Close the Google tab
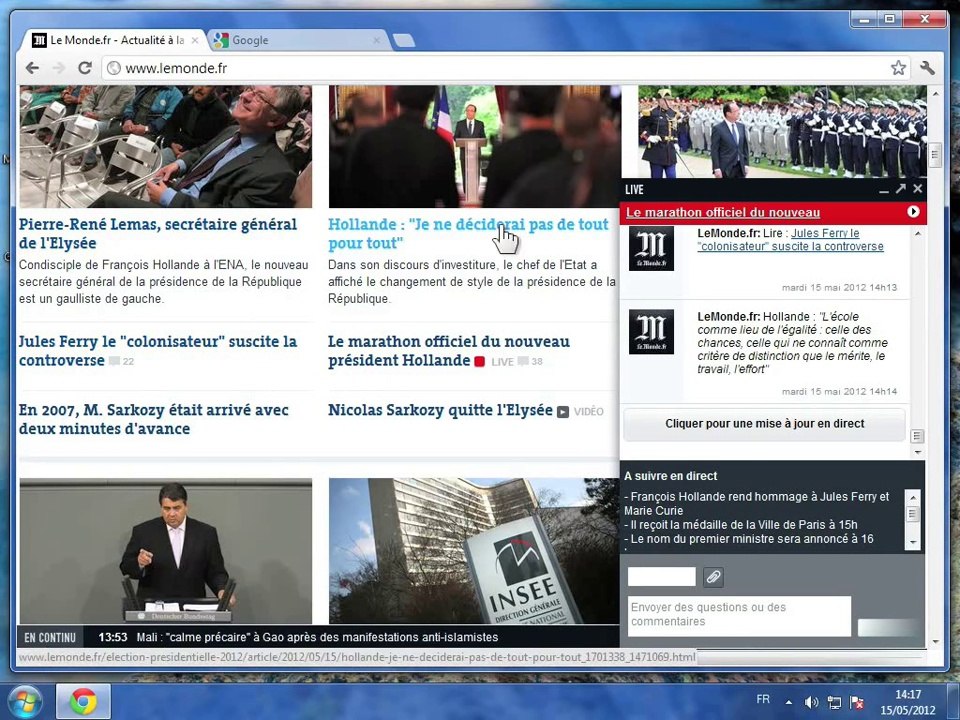This screenshot has height=720, width=960. point(377,40)
